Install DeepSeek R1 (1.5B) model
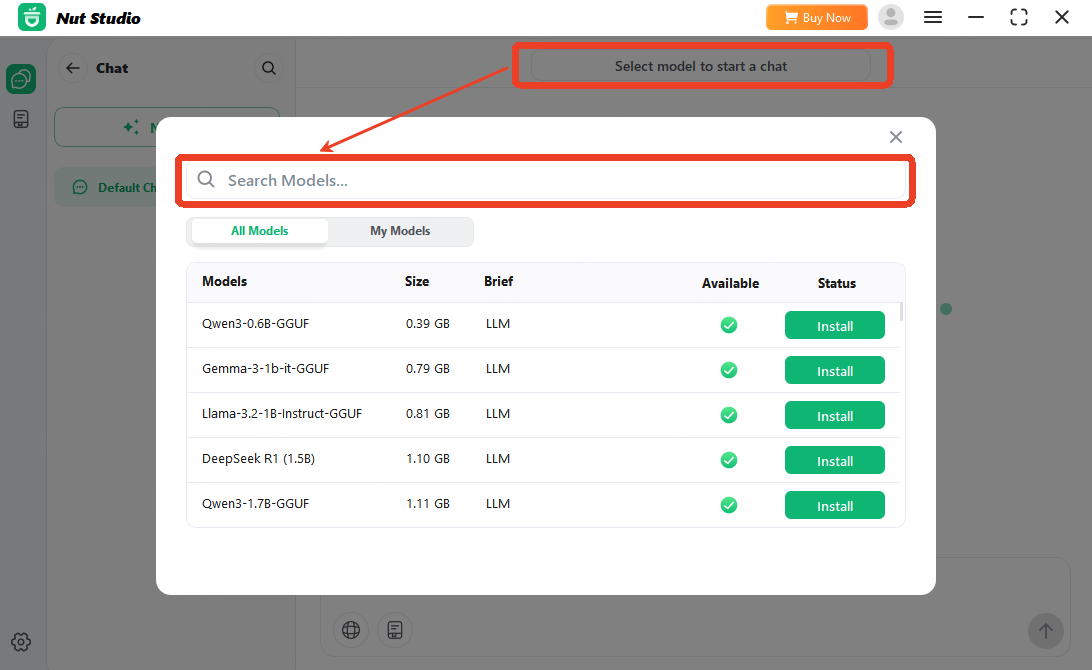This screenshot has width=1092, height=670. [834, 460]
